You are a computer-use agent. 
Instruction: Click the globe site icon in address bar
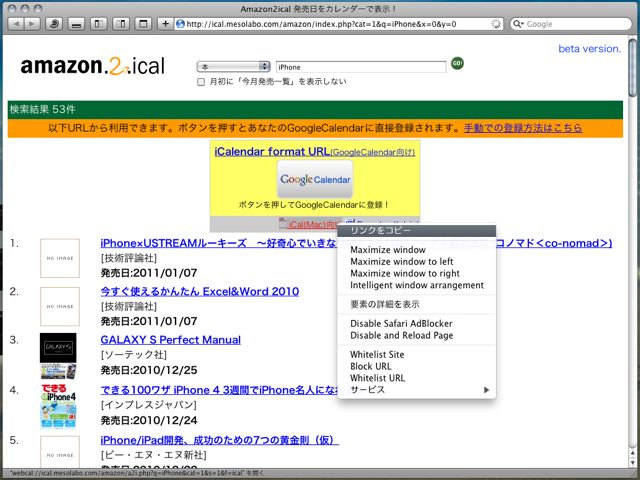180,24
